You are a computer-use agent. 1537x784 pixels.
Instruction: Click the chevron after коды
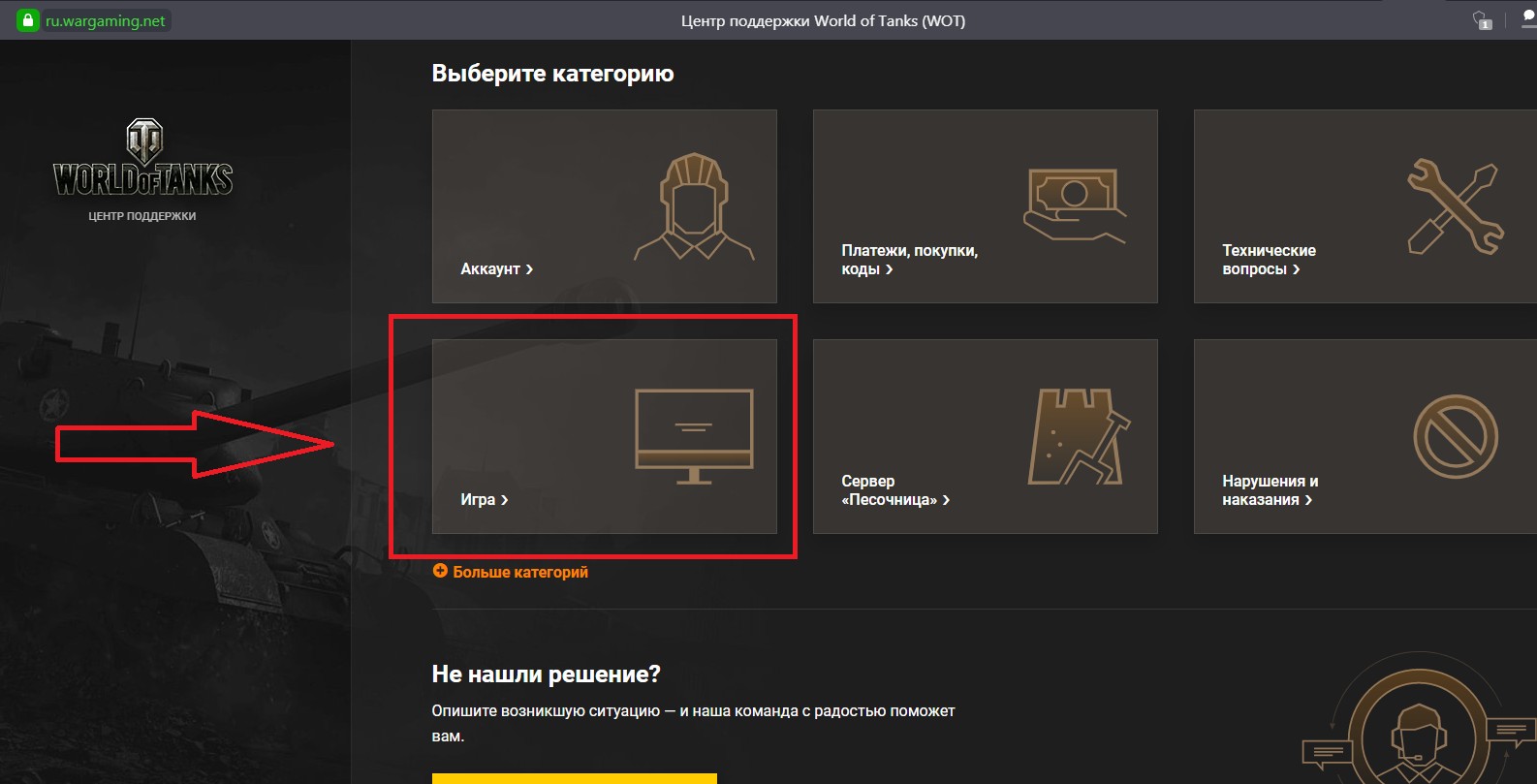[890, 269]
